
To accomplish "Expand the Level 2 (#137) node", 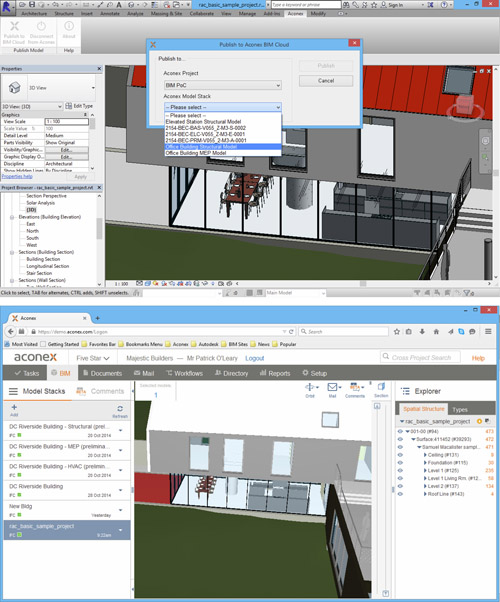I will point(425,486).
